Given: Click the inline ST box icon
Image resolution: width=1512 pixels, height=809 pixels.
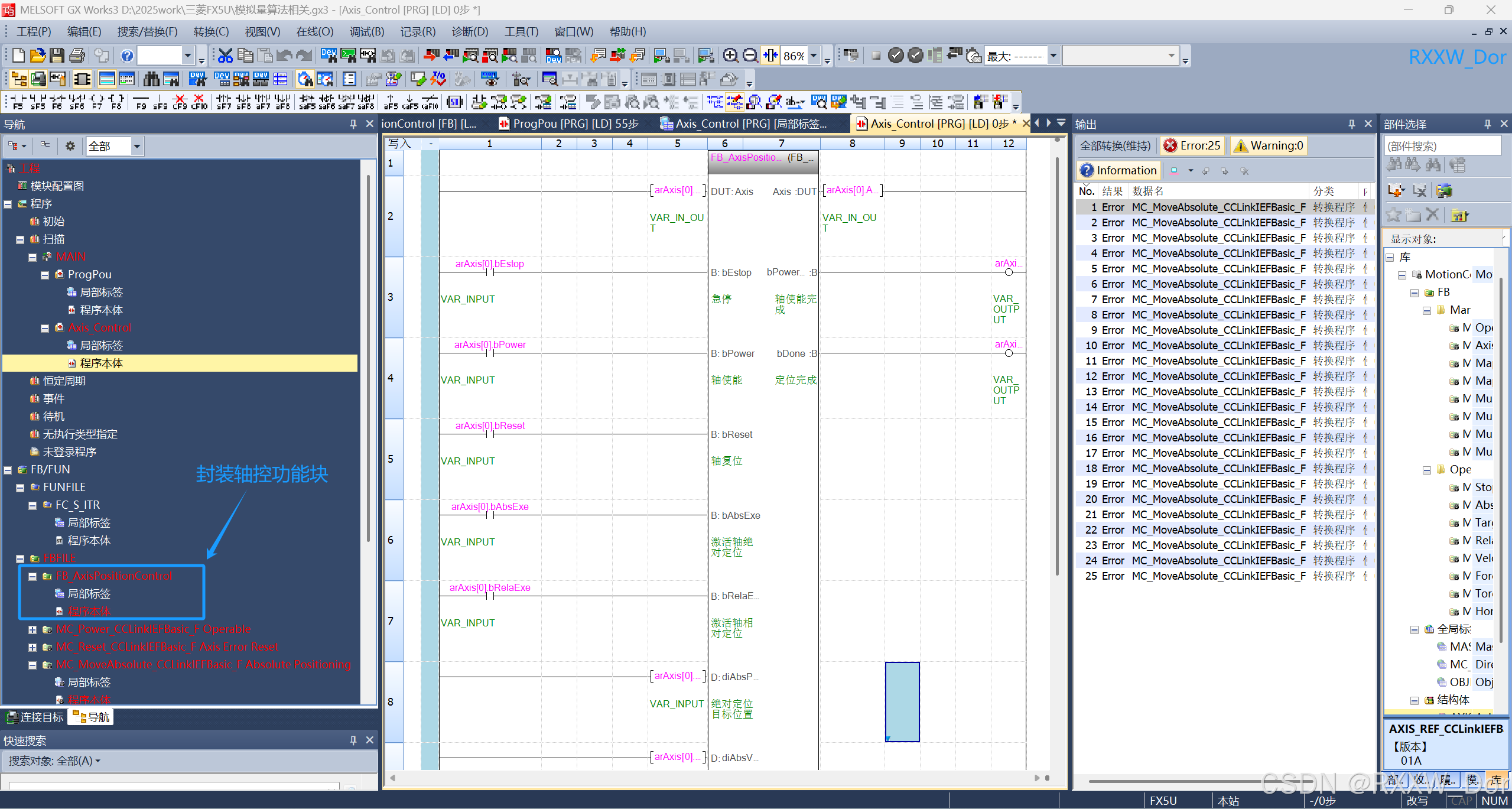Looking at the screenshot, I should 454,102.
